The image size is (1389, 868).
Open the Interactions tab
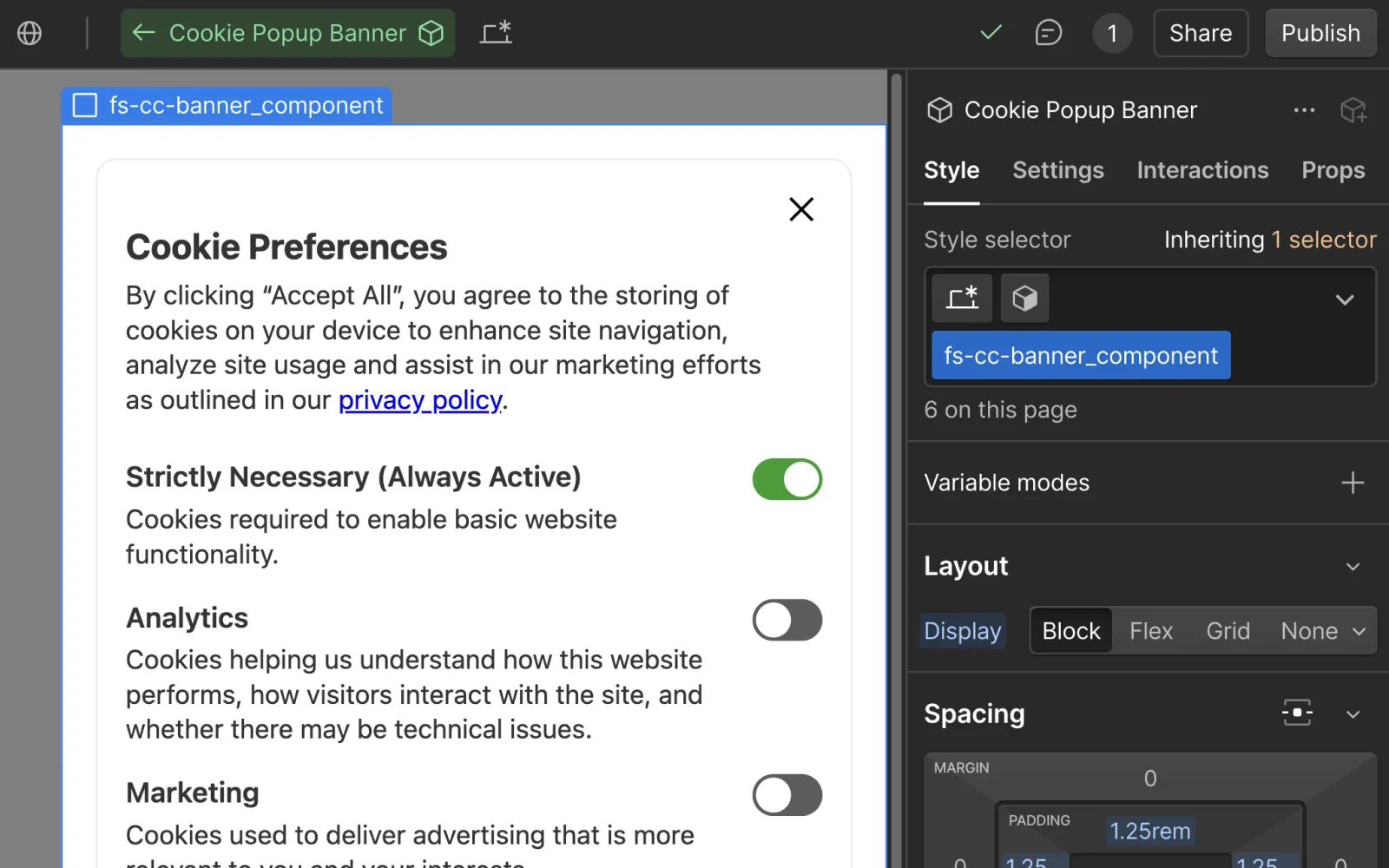pyautogui.click(x=1202, y=170)
